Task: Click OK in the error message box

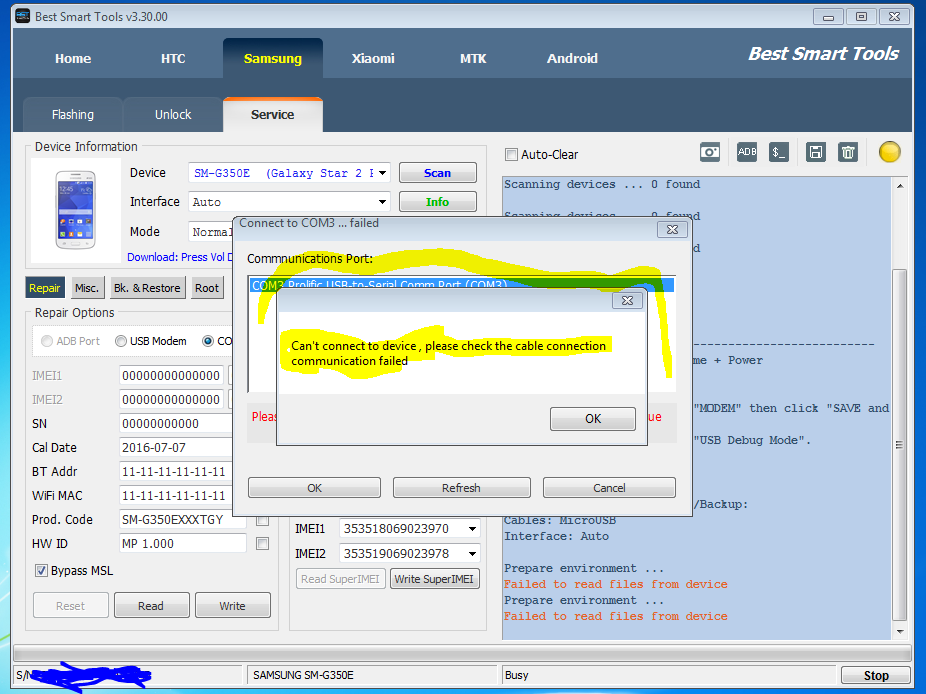Action: (593, 419)
